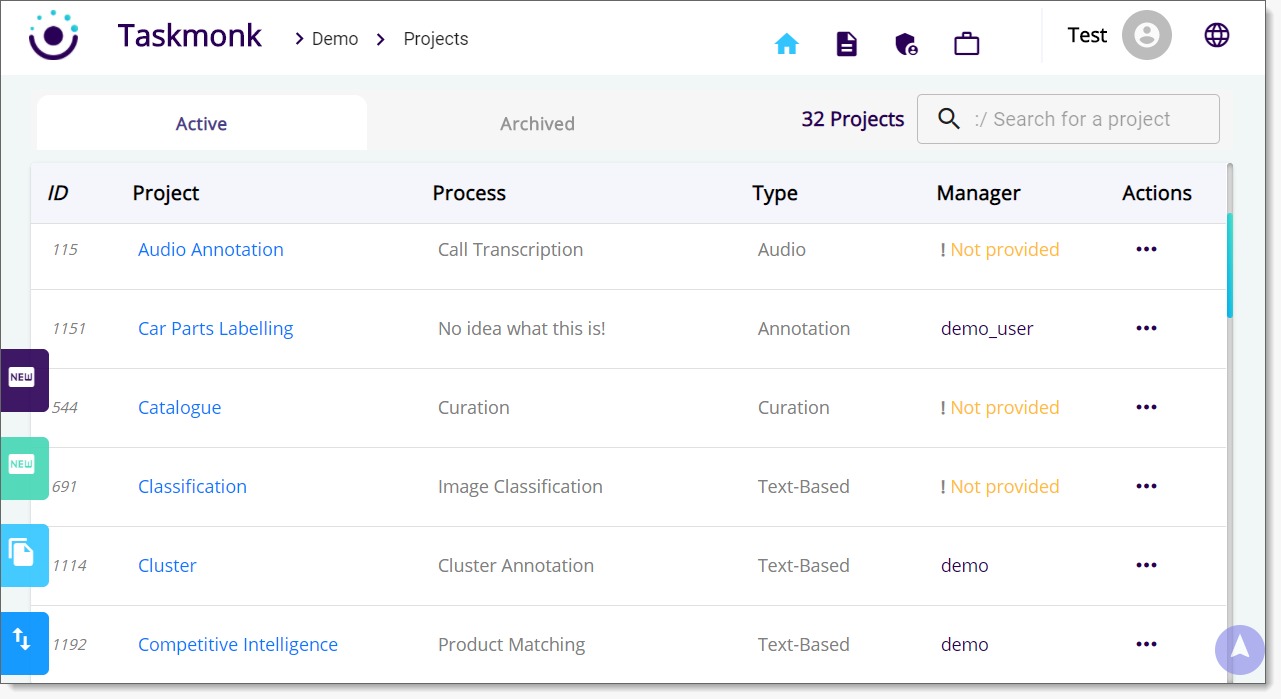
Task: Click the scroll-to-top arrow button
Action: [1240, 647]
